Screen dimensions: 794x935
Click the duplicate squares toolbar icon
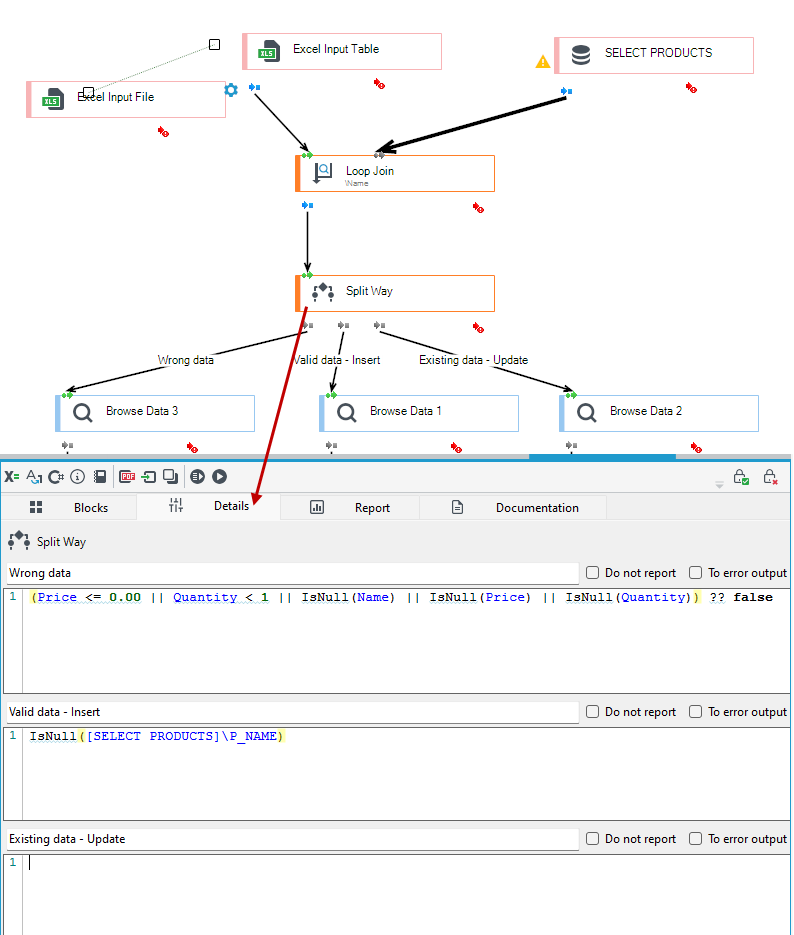[x=170, y=476]
